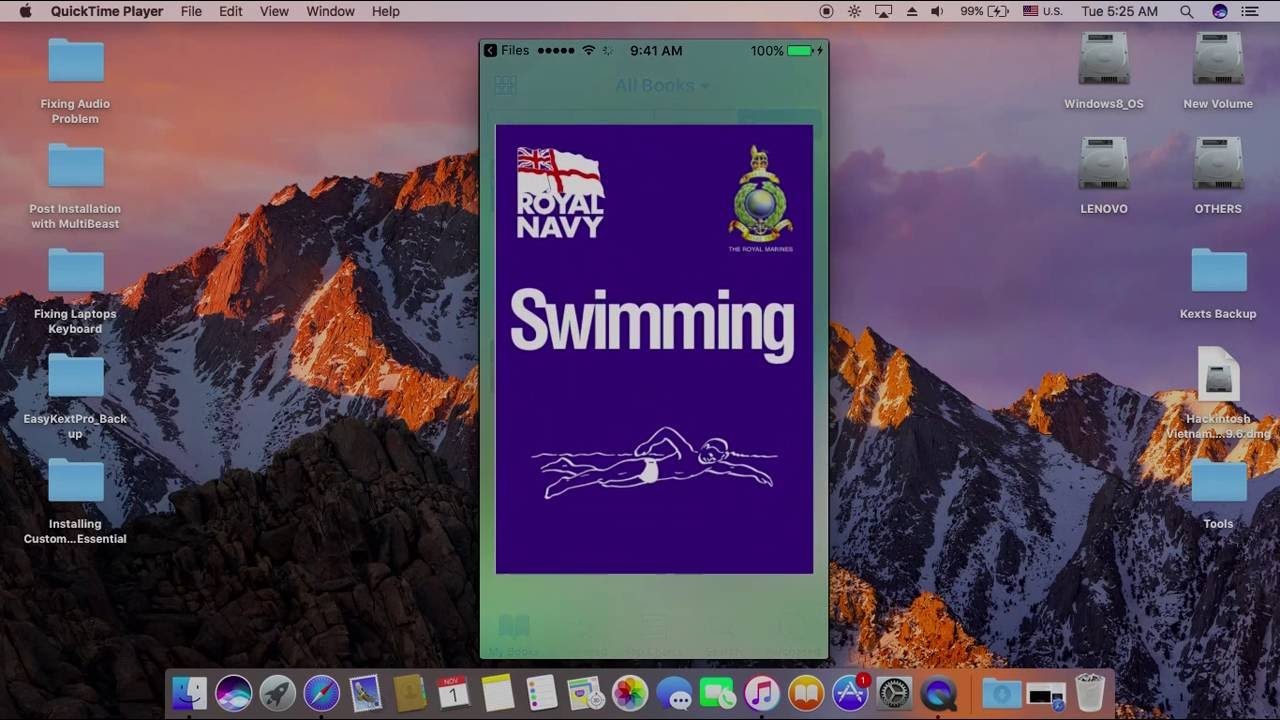Select the Hackintosh Vietnam dmg file
The image size is (1280, 720).
[x=1219, y=394]
